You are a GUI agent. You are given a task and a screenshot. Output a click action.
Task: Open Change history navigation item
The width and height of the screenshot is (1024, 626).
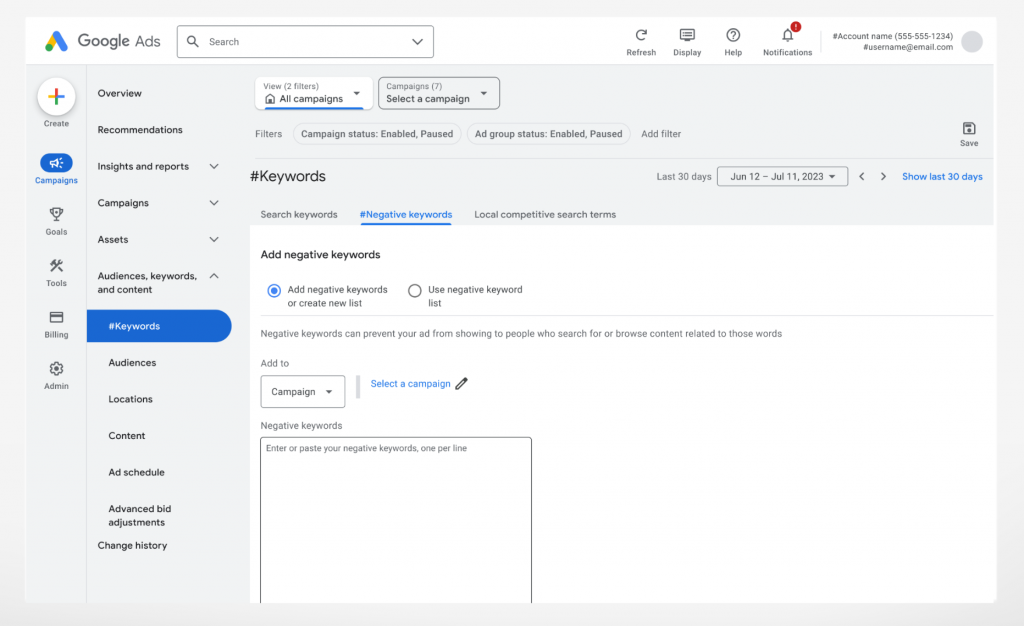click(133, 545)
